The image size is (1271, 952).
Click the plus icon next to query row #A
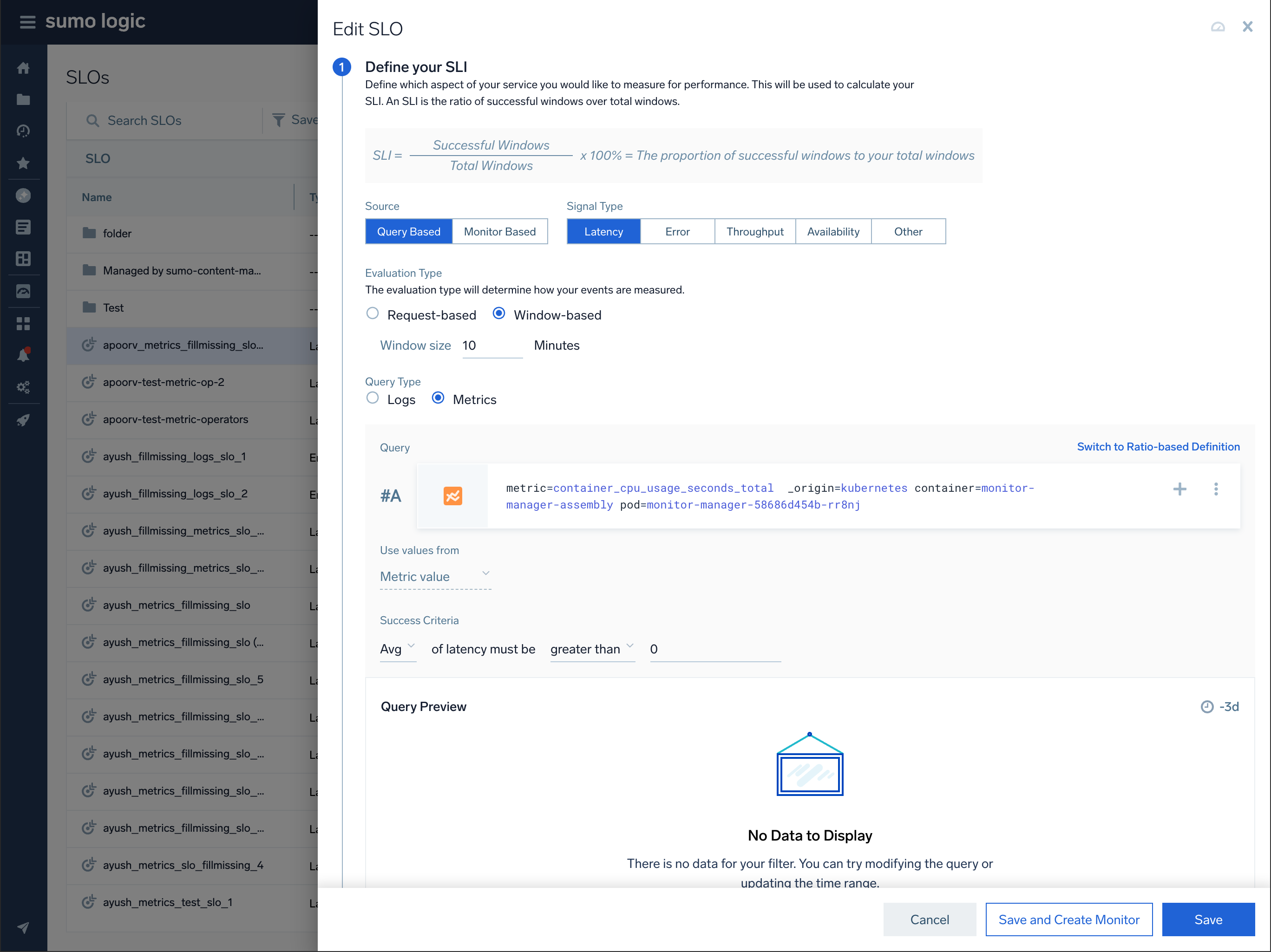point(1180,489)
